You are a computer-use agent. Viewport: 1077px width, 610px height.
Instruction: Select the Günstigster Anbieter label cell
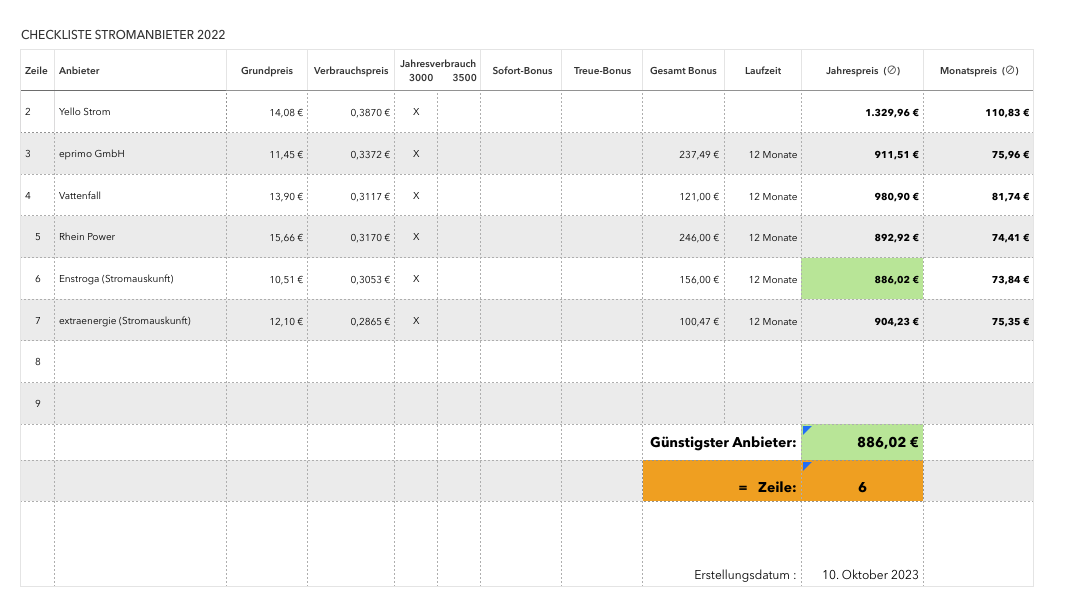722,442
